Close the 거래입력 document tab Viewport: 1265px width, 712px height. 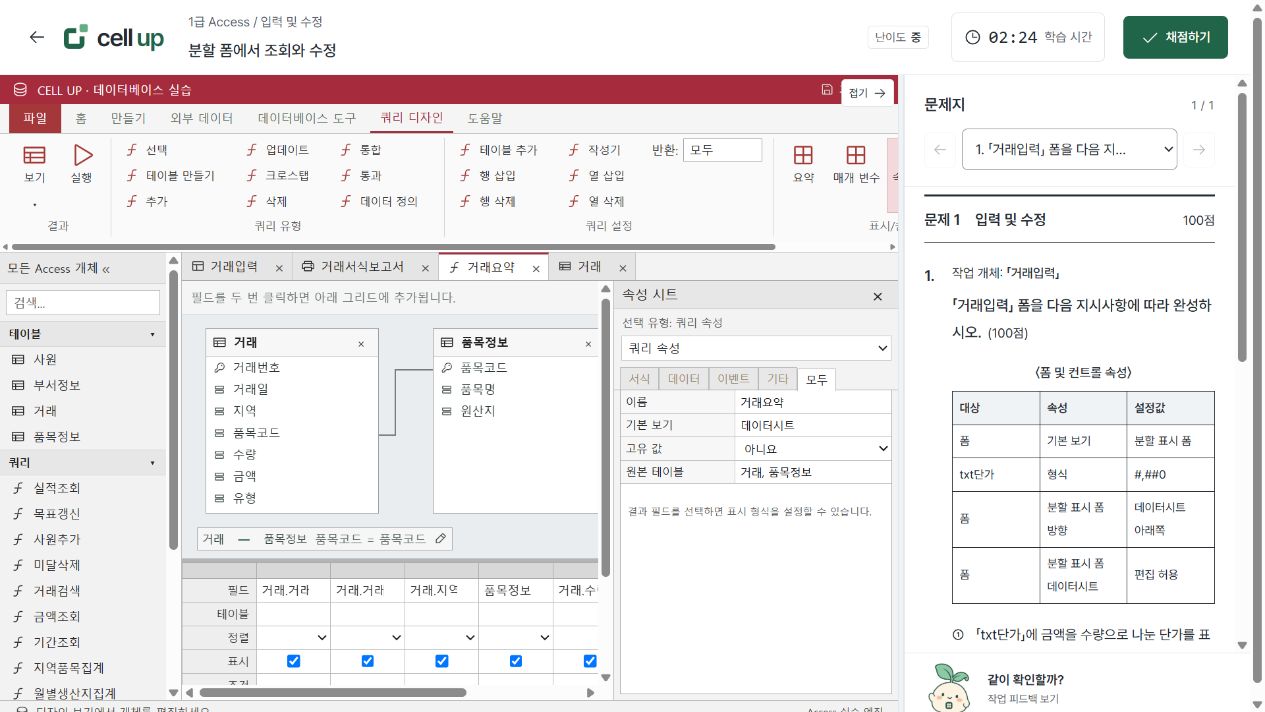click(x=279, y=268)
